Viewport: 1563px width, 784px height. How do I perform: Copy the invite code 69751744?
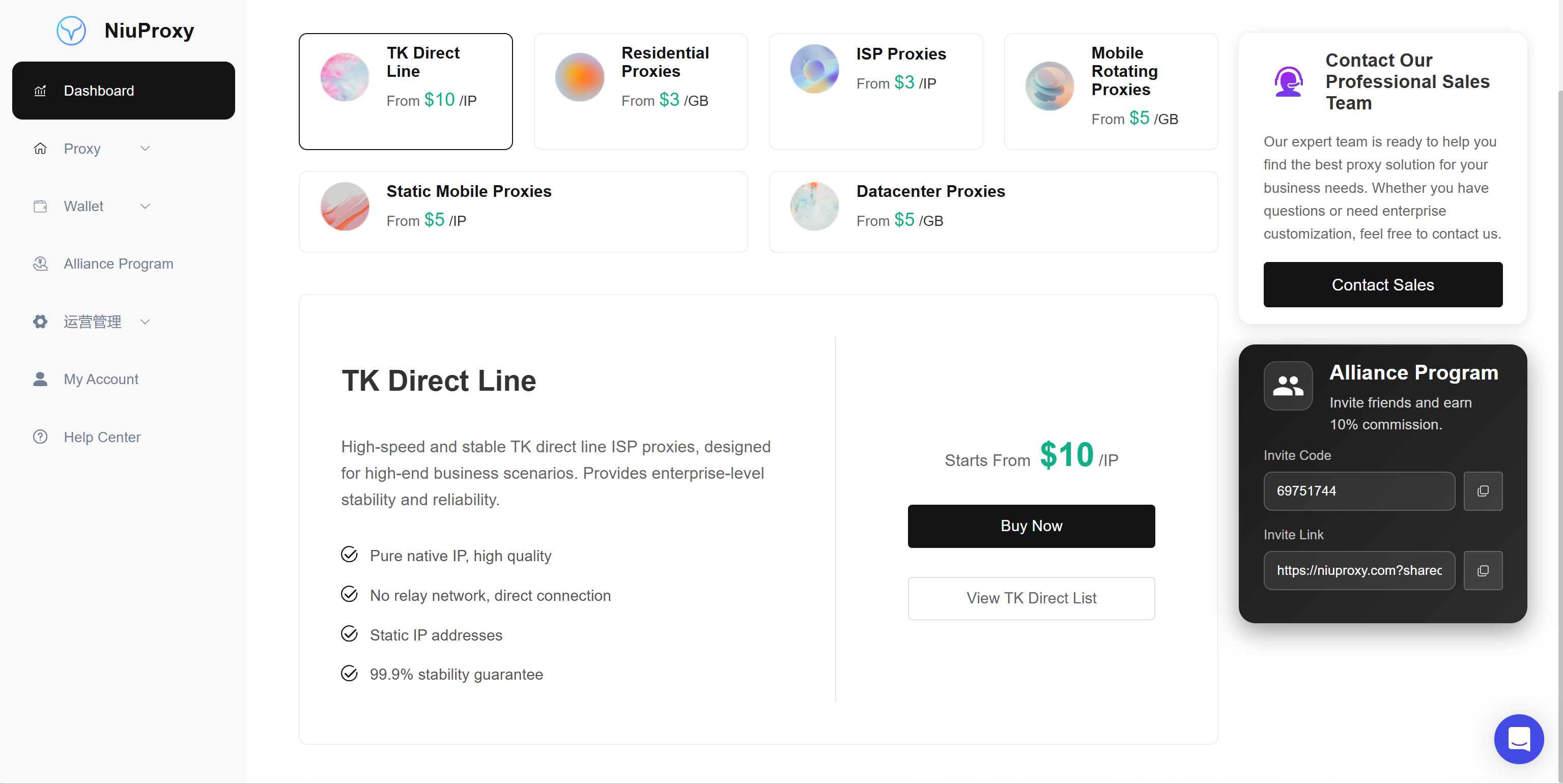[1482, 490]
